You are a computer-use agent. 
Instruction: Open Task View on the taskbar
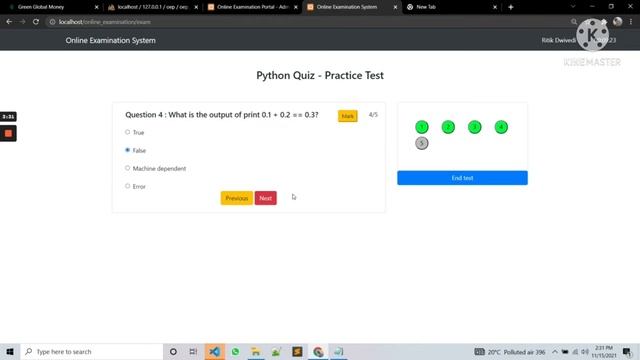click(193, 351)
